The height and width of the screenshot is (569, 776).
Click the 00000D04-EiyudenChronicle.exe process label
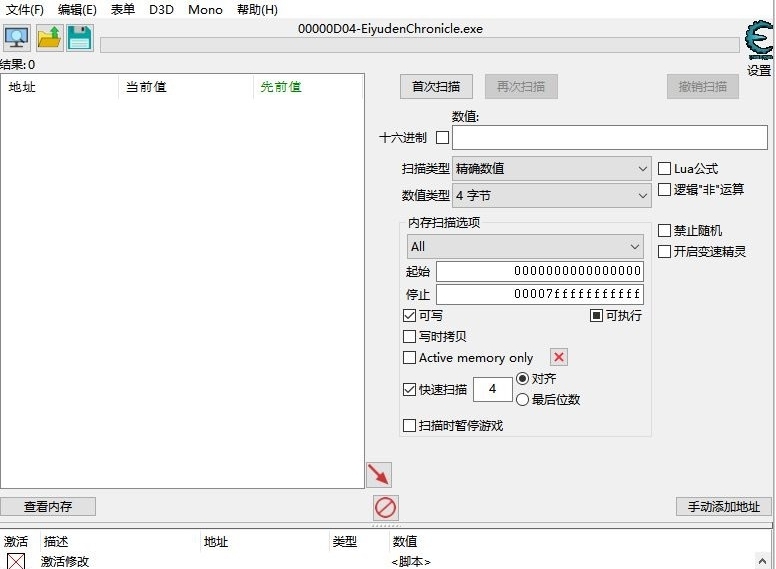tap(390, 29)
